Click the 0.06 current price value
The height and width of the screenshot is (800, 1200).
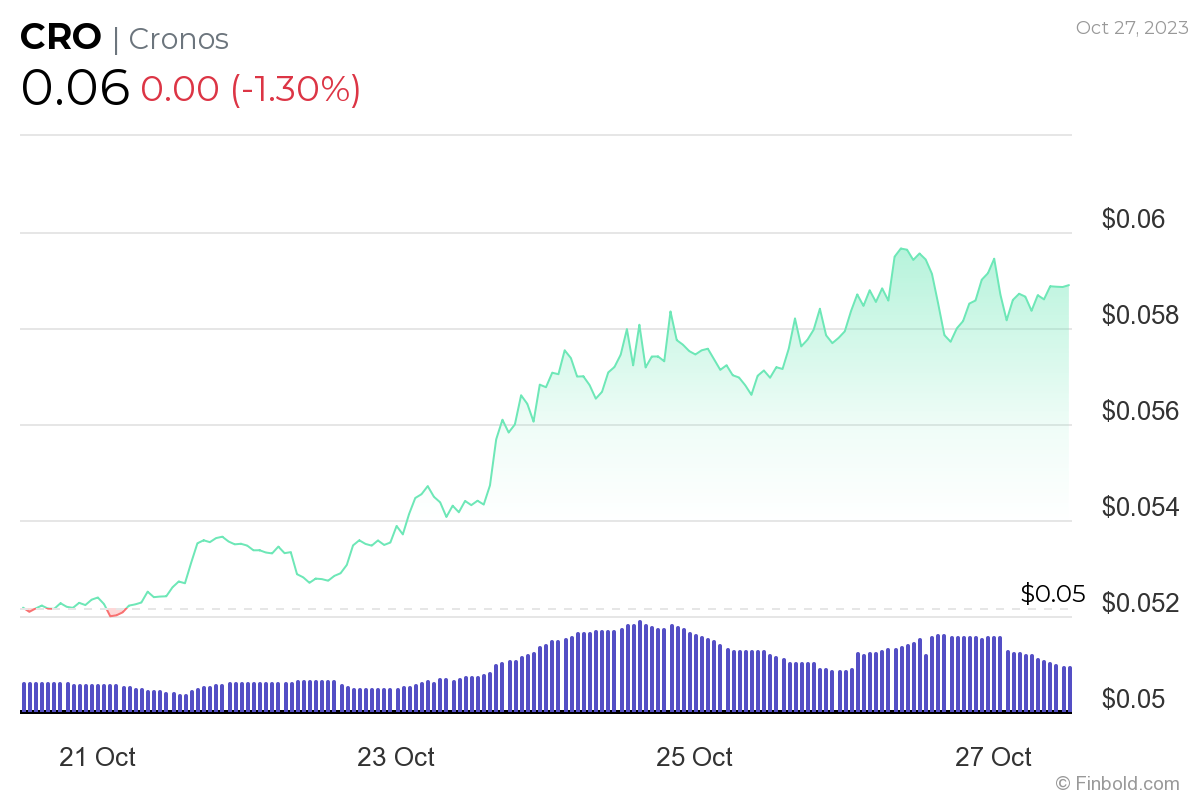pyautogui.click(x=75, y=88)
